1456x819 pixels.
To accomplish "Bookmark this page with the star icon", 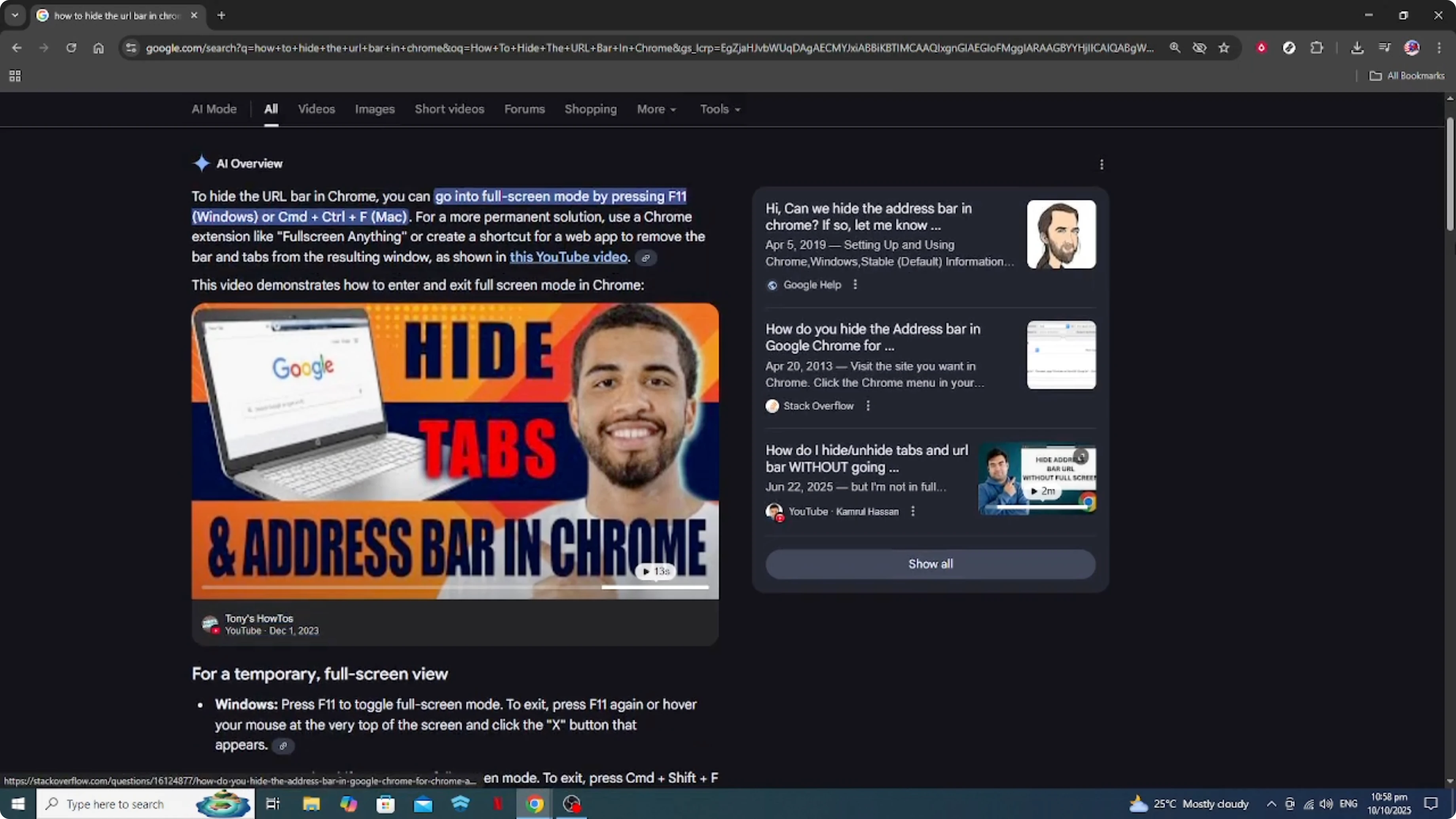I will 1224,48.
